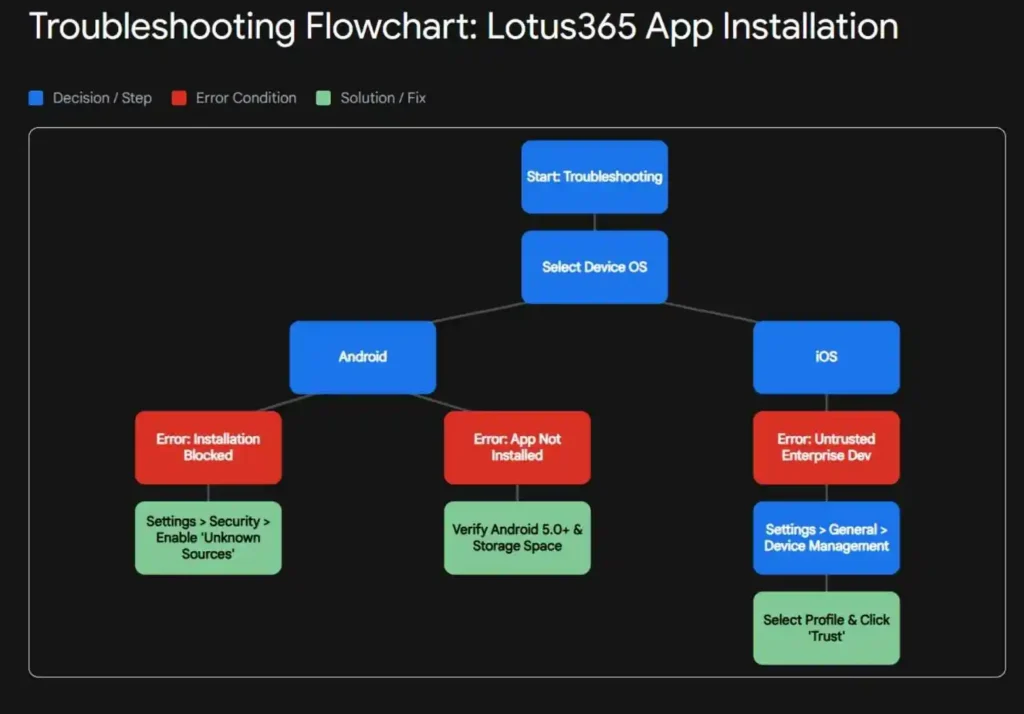Select the iOS branch node
Image resolution: width=1024 pixels, height=714 pixels.
[x=826, y=357]
